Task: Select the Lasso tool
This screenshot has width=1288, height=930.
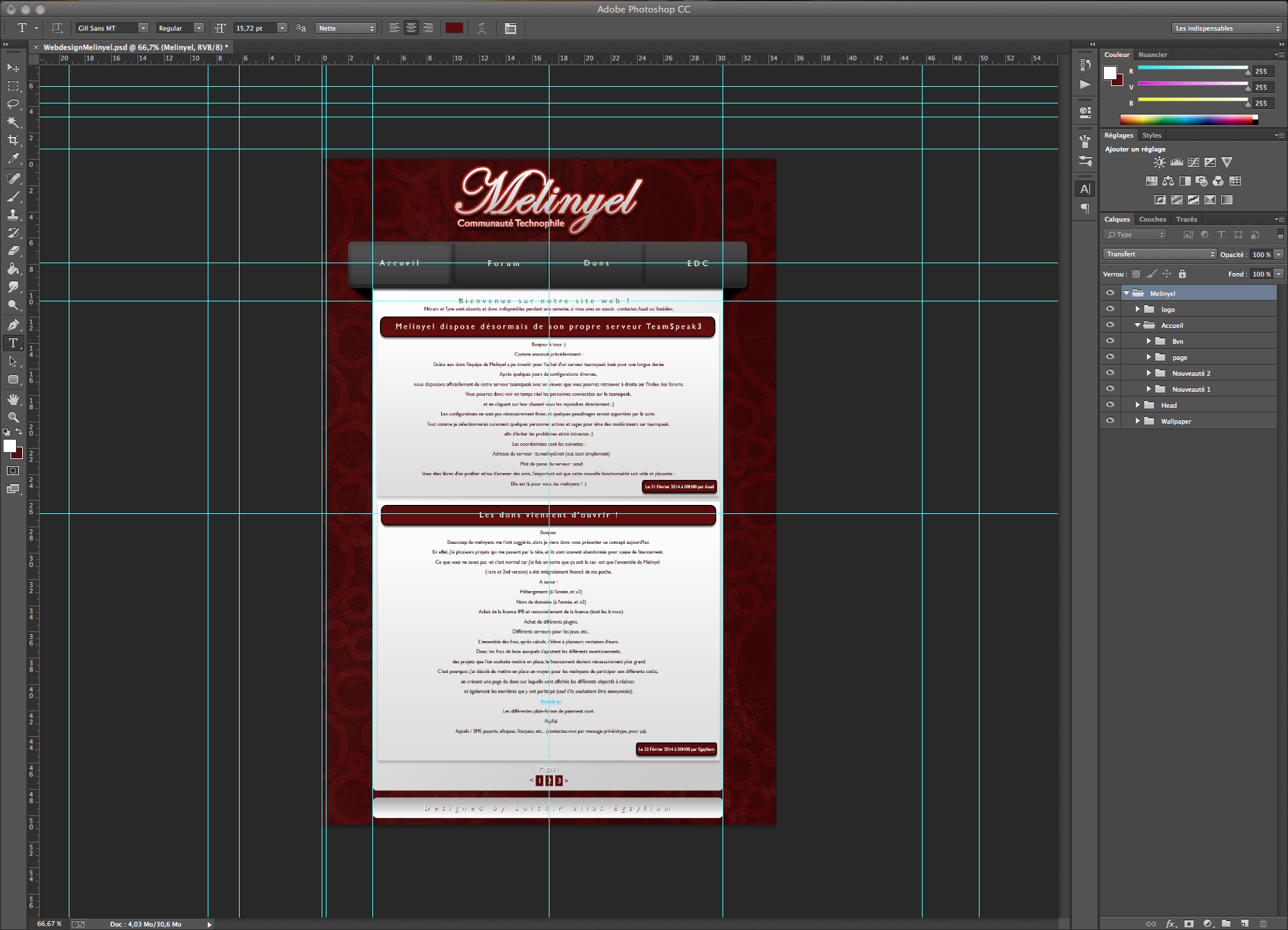Action: coord(13,103)
